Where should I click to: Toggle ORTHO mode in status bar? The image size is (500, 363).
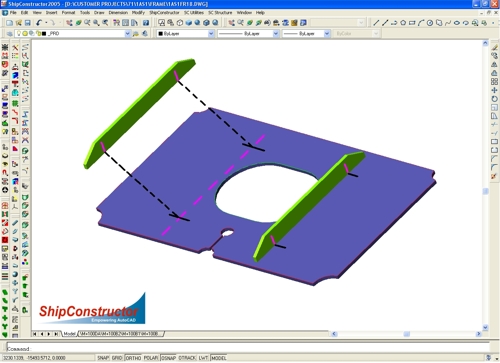[x=133, y=358]
